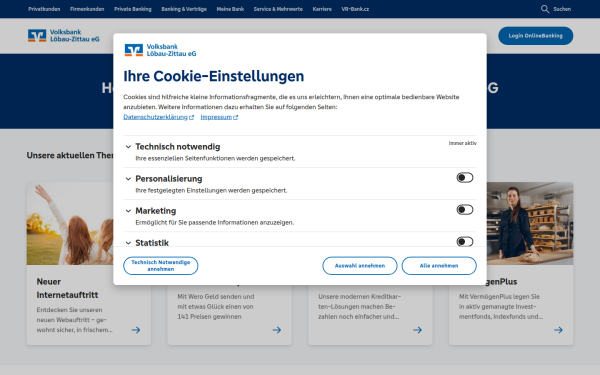Open the Datenschutzerklärung link
This screenshot has height=375, width=600.
pos(155,117)
